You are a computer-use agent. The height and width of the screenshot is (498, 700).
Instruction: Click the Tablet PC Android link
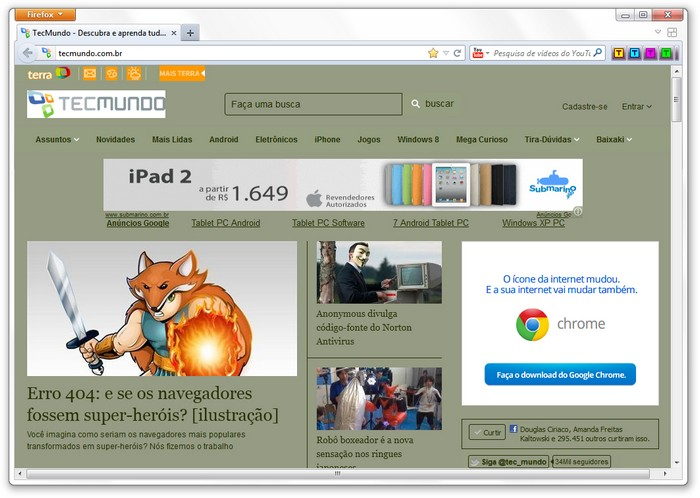coord(226,223)
